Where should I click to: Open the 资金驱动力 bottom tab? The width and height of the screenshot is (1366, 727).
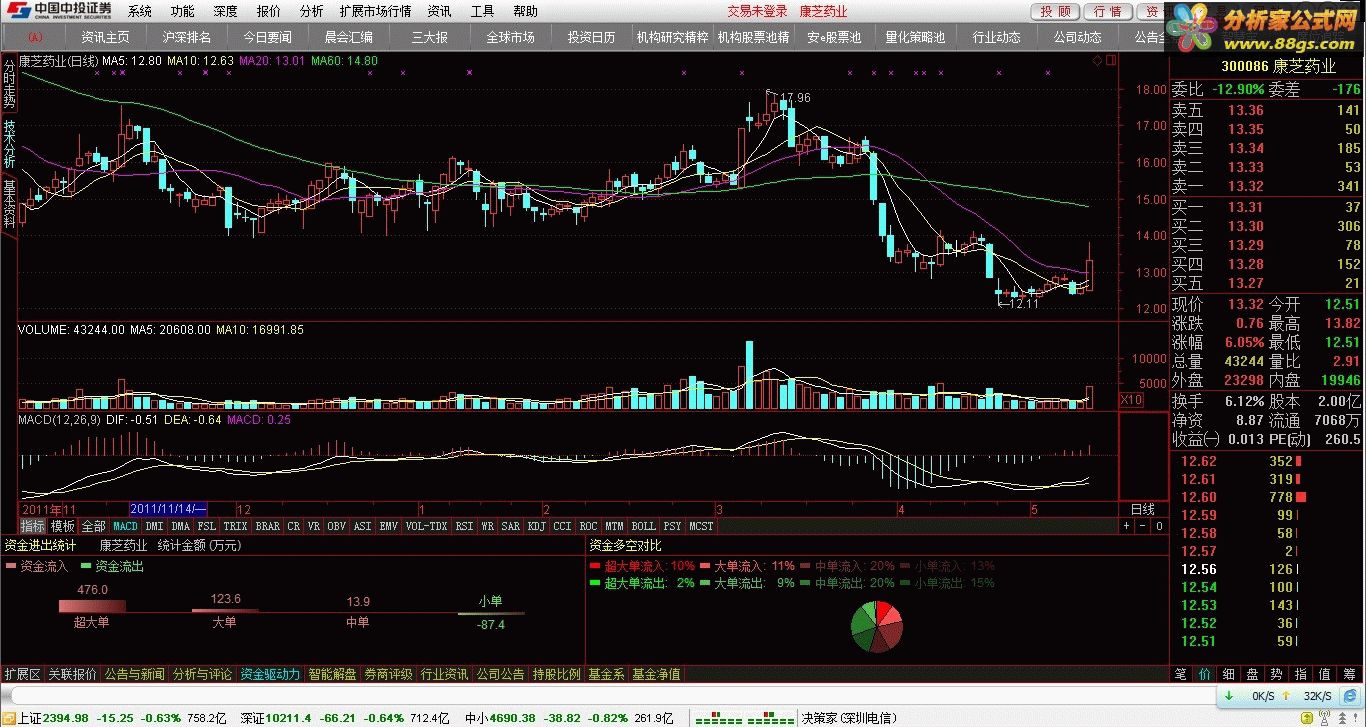click(270, 674)
